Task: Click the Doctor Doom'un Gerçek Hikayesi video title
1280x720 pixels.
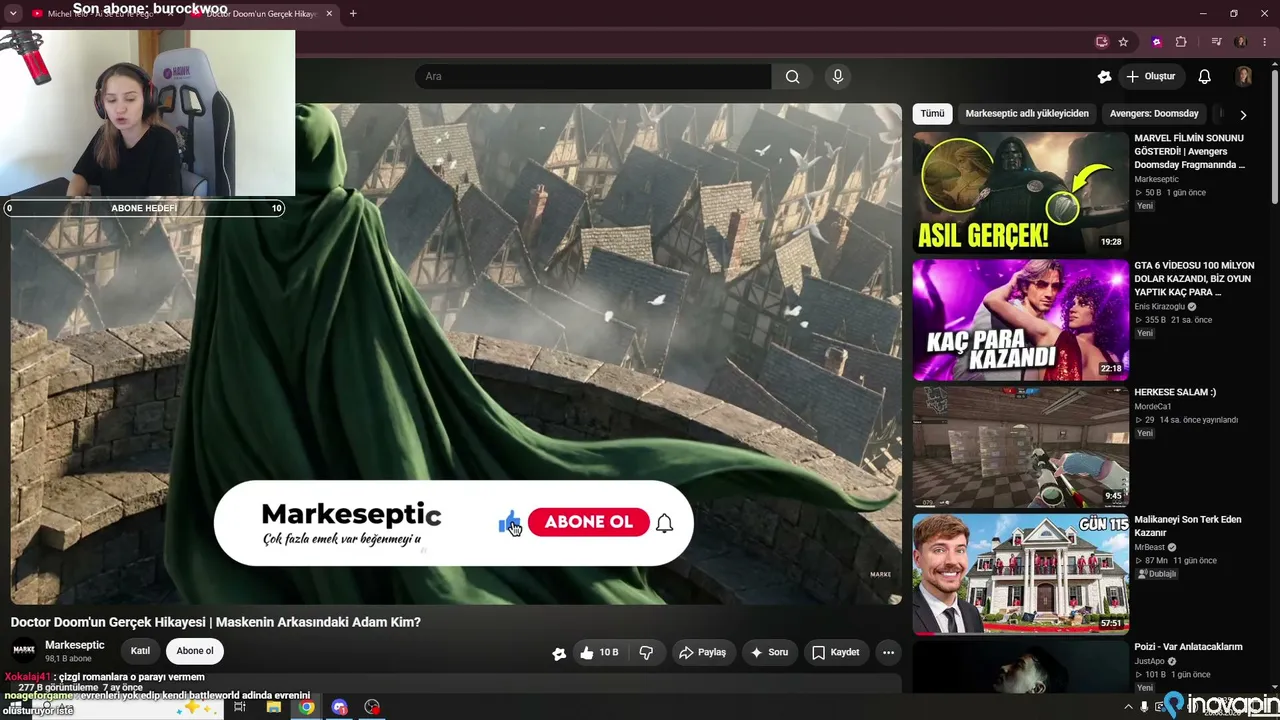Action: pos(216,622)
